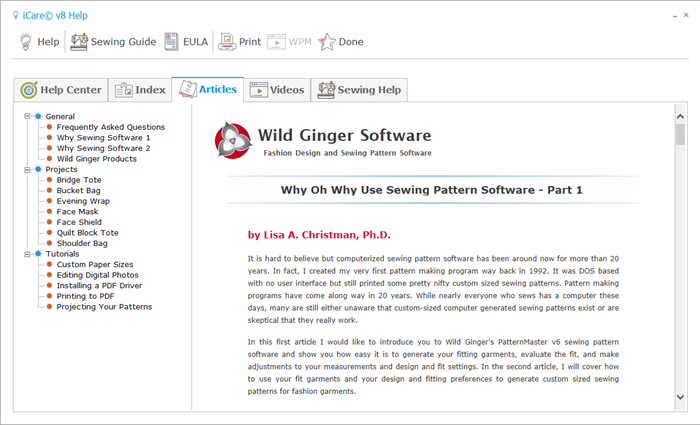The height and width of the screenshot is (425, 700).
Task: Switch to the Videos tab
Action: pos(277,90)
